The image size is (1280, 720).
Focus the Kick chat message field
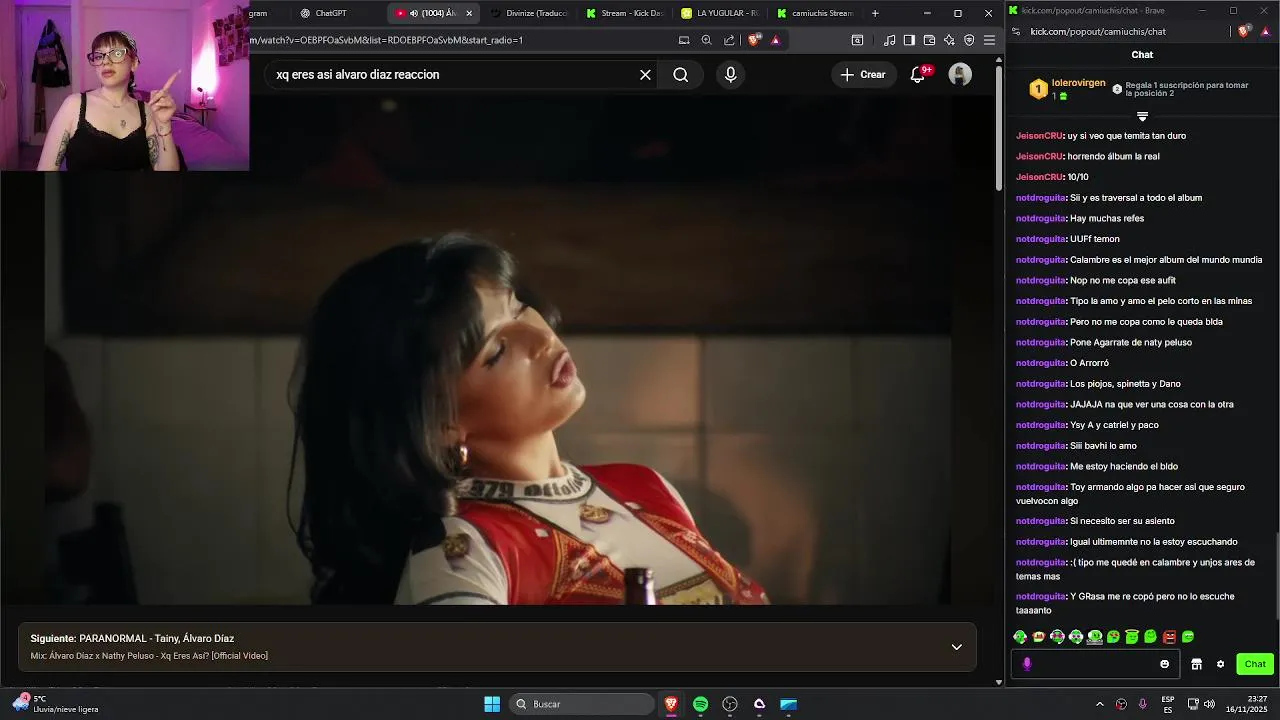click(x=1095, y=664)
